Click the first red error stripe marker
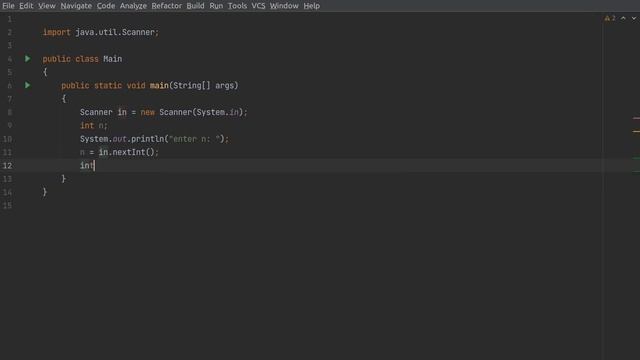 pos(636,118)
